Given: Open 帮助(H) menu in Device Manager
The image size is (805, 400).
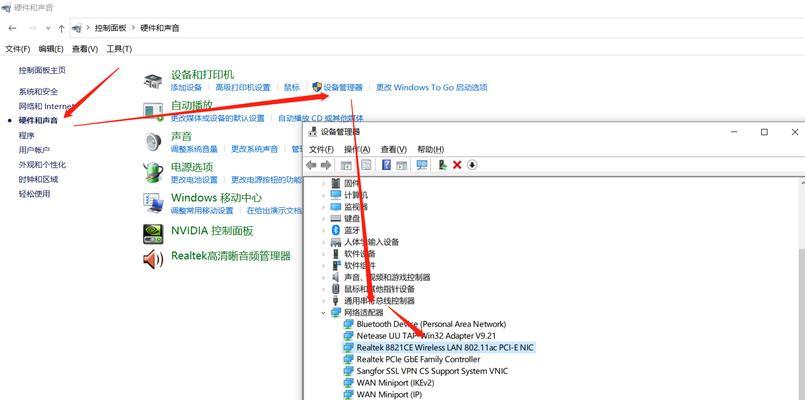Looking at the screenshot, I should pyautogui.click(x=430, y=149).
